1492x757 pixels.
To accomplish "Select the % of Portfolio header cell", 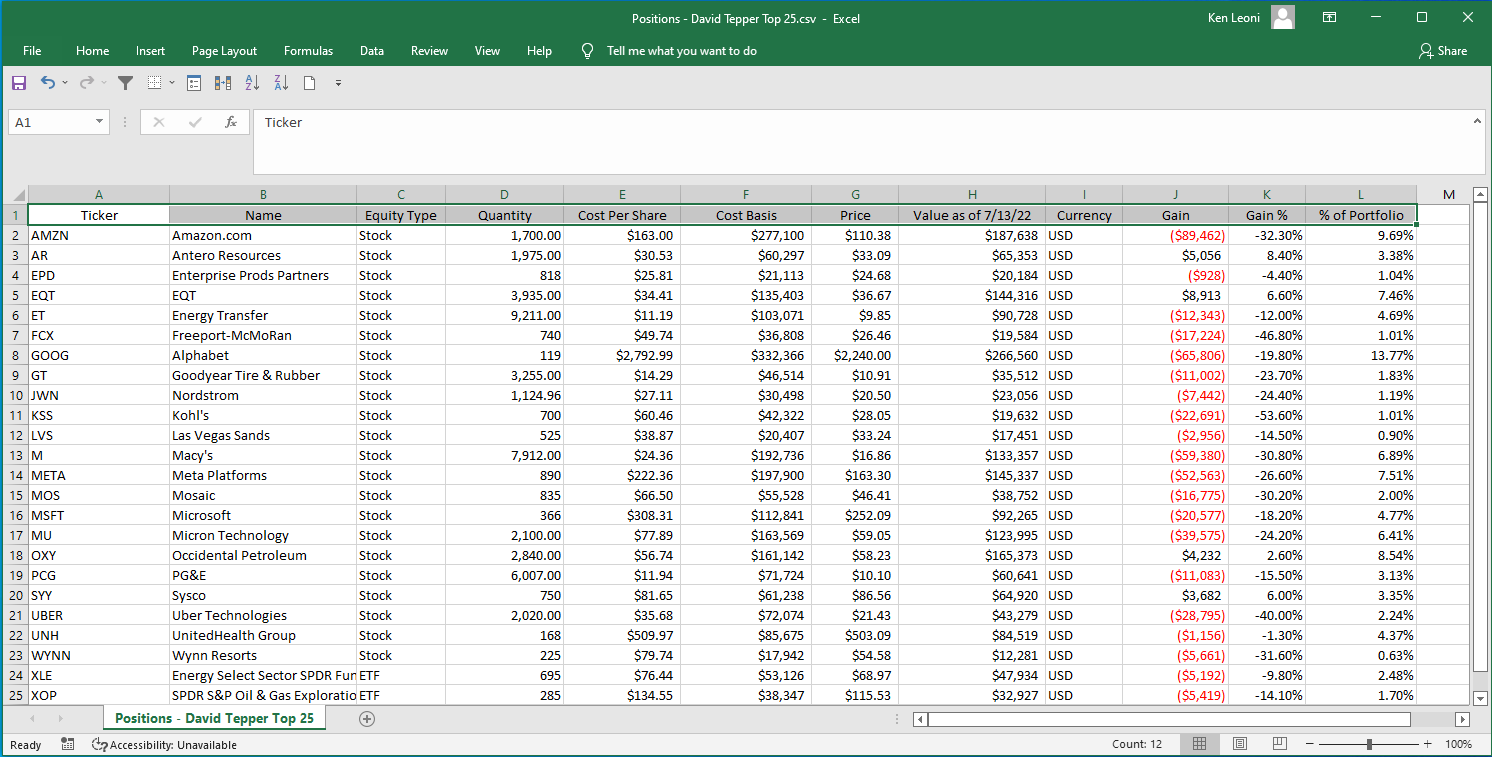I will [1361, 215].
